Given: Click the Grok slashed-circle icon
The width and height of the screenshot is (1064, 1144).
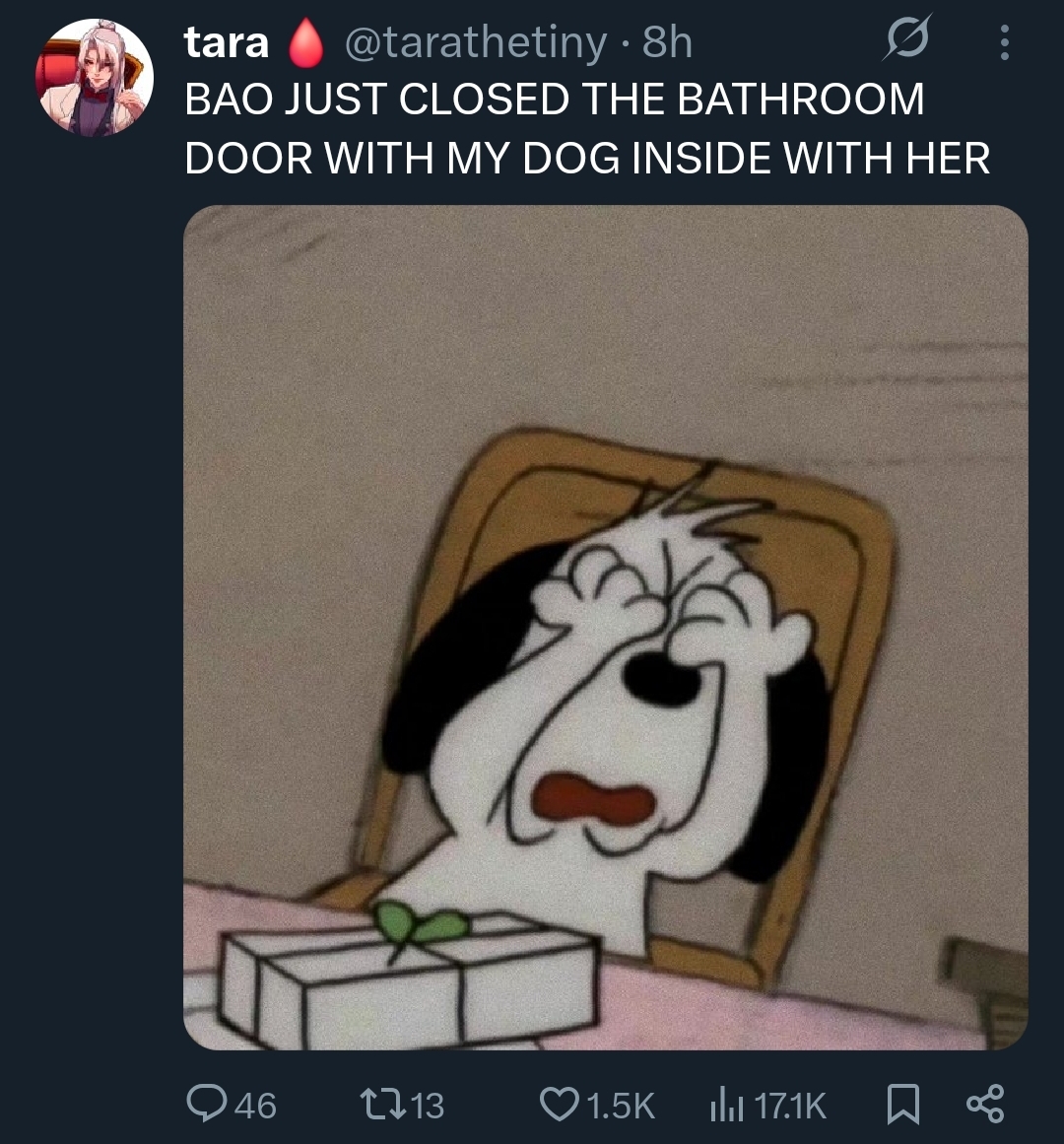Looking at the screenshot, I should [x=906, y=37].
